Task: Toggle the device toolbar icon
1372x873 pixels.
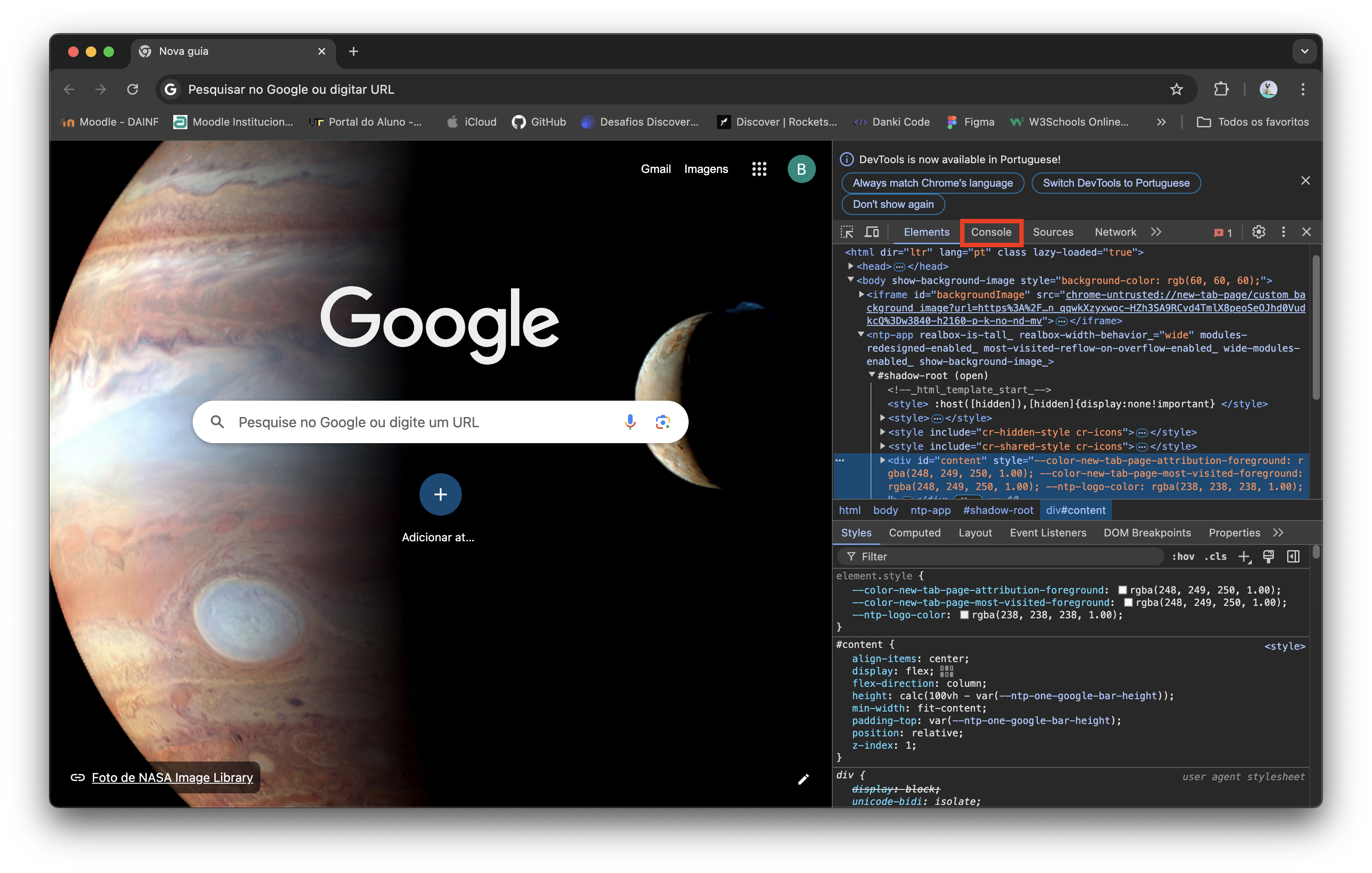Action: [x=872, y=232]
